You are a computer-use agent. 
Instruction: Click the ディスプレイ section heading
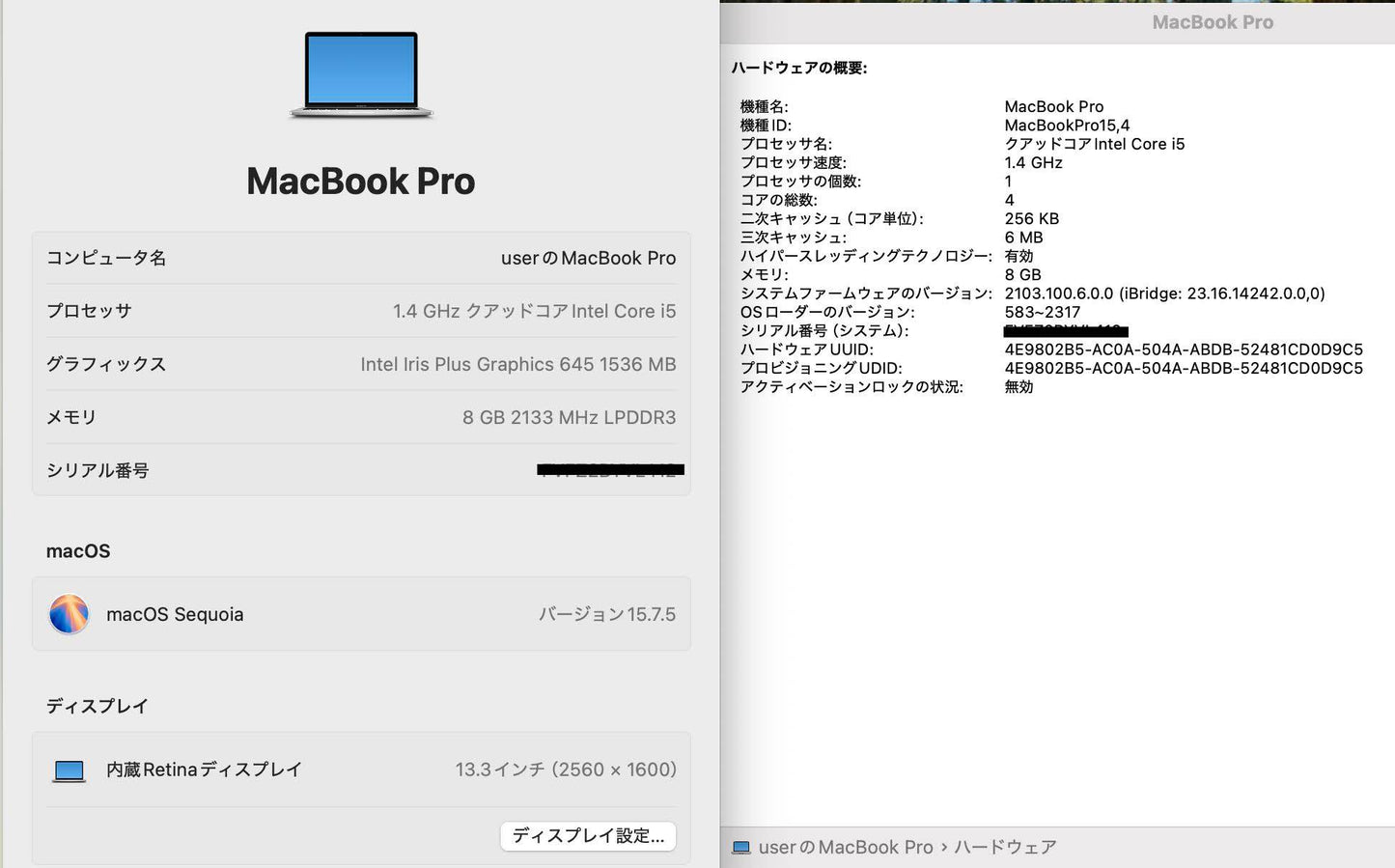pyautogui.click(x=98, y=706)
